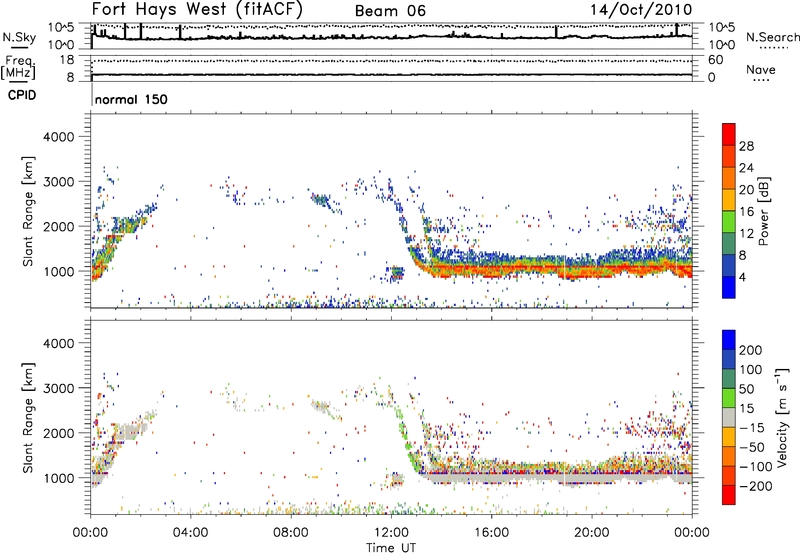Click the light green segment of Power colorbar
The height and width of the screenshot is (554, 800).
tap(729, 222)
